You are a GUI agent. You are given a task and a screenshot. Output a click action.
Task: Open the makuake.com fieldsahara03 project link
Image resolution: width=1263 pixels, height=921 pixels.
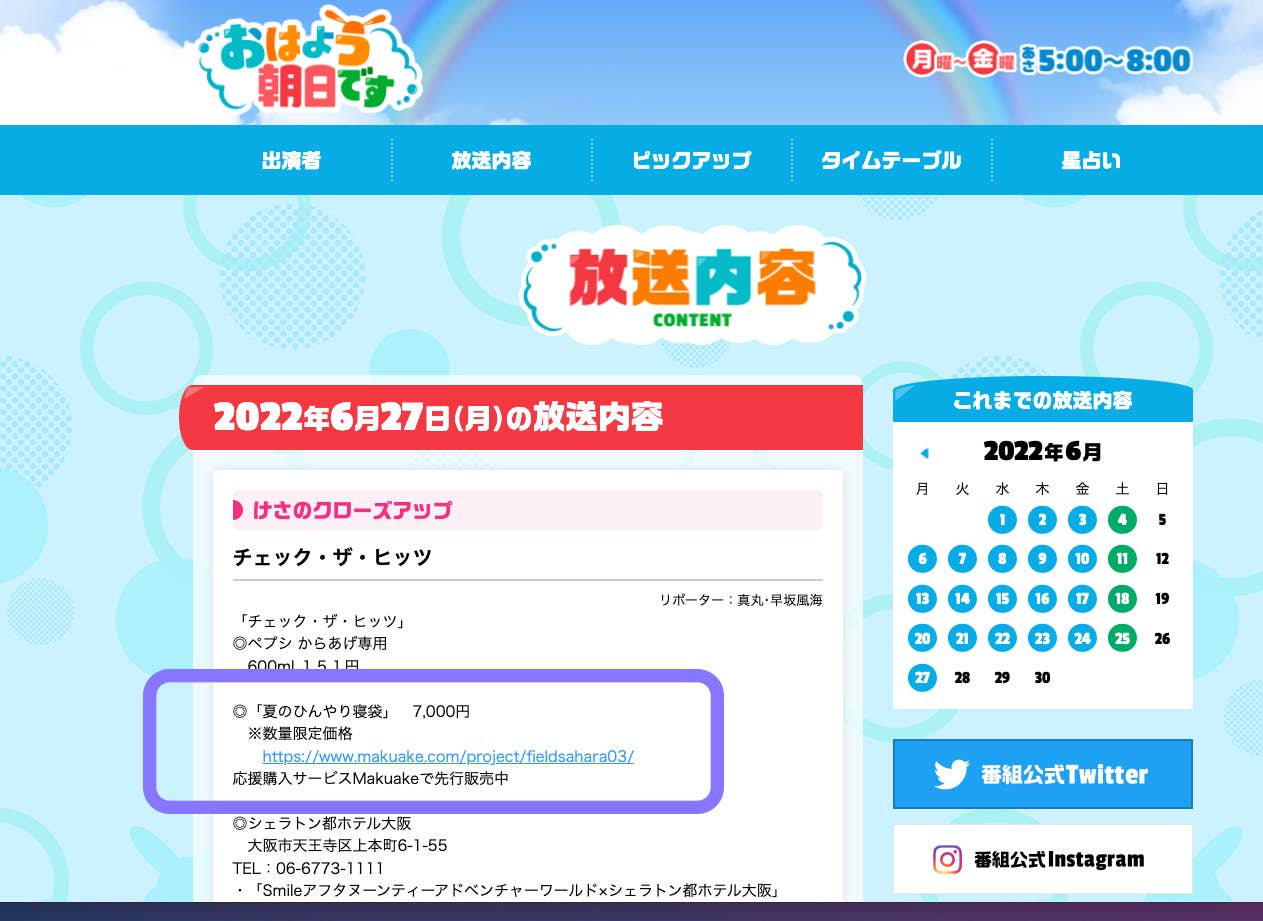pos(448,756)
